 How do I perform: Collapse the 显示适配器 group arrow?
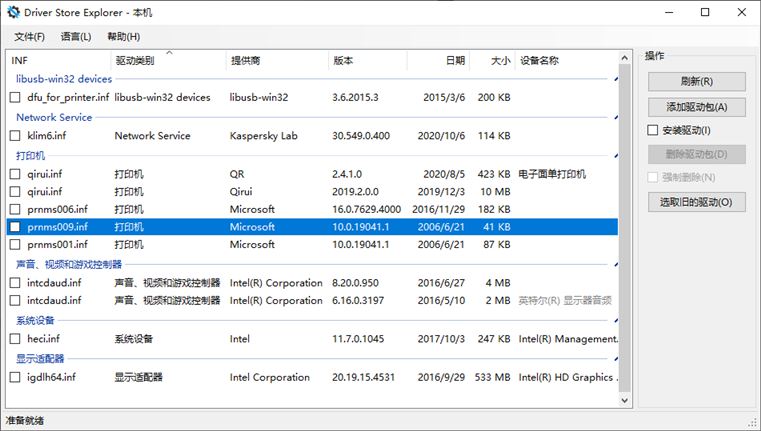pos(616,359)
